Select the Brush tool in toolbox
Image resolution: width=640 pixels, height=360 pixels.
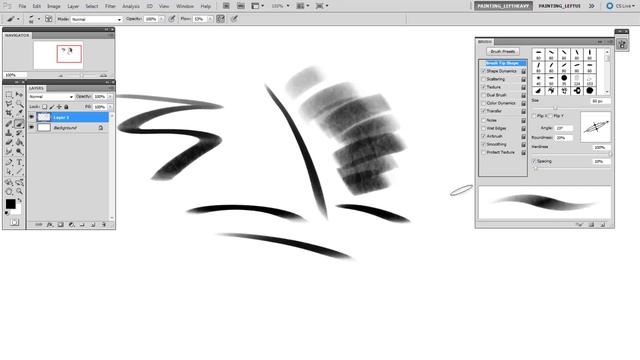click(19, 124)
